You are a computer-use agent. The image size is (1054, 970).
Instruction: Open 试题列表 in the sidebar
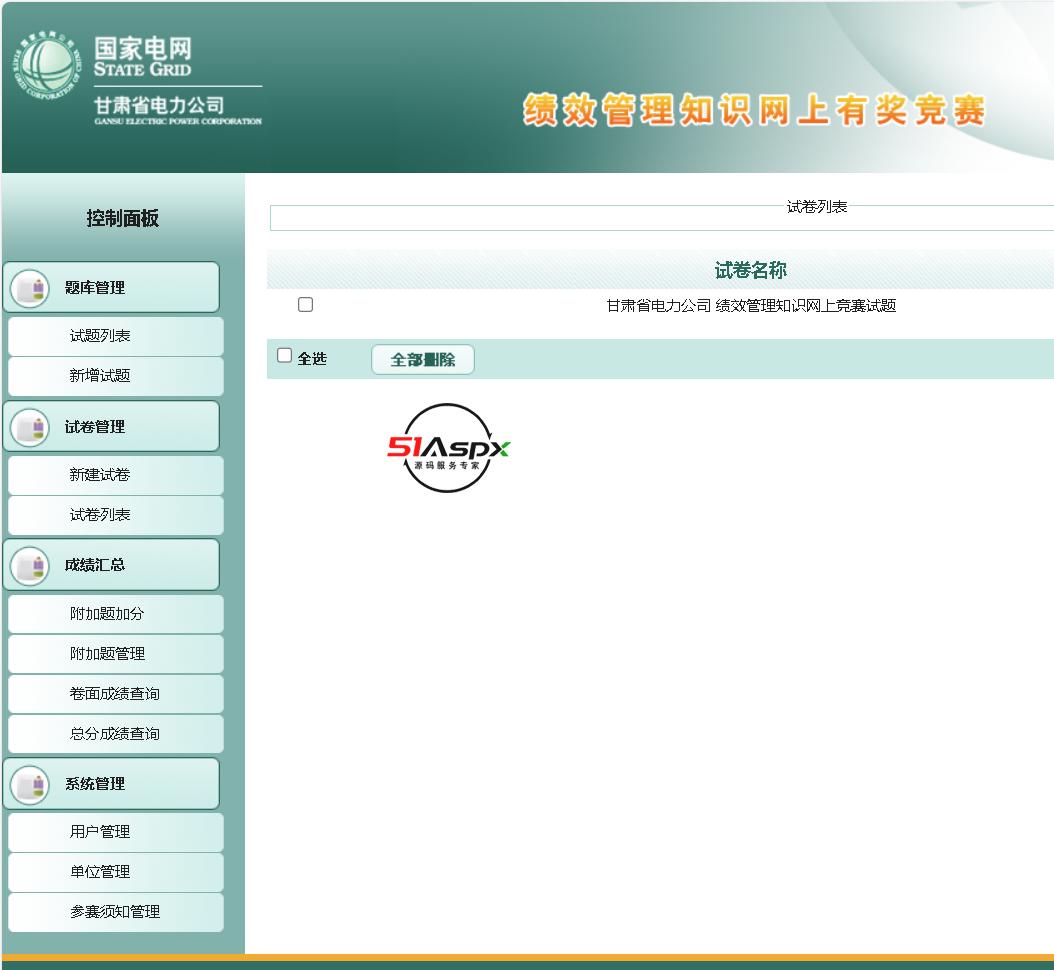point(100,336)
